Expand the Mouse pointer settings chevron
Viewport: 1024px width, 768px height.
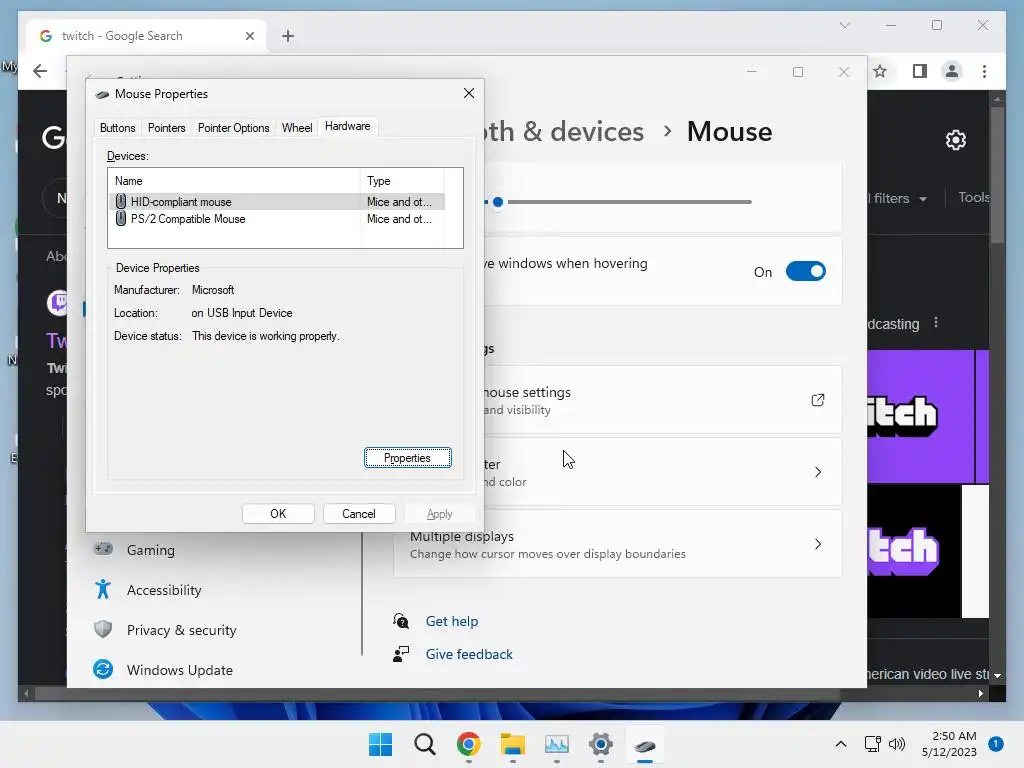(818, 472)
